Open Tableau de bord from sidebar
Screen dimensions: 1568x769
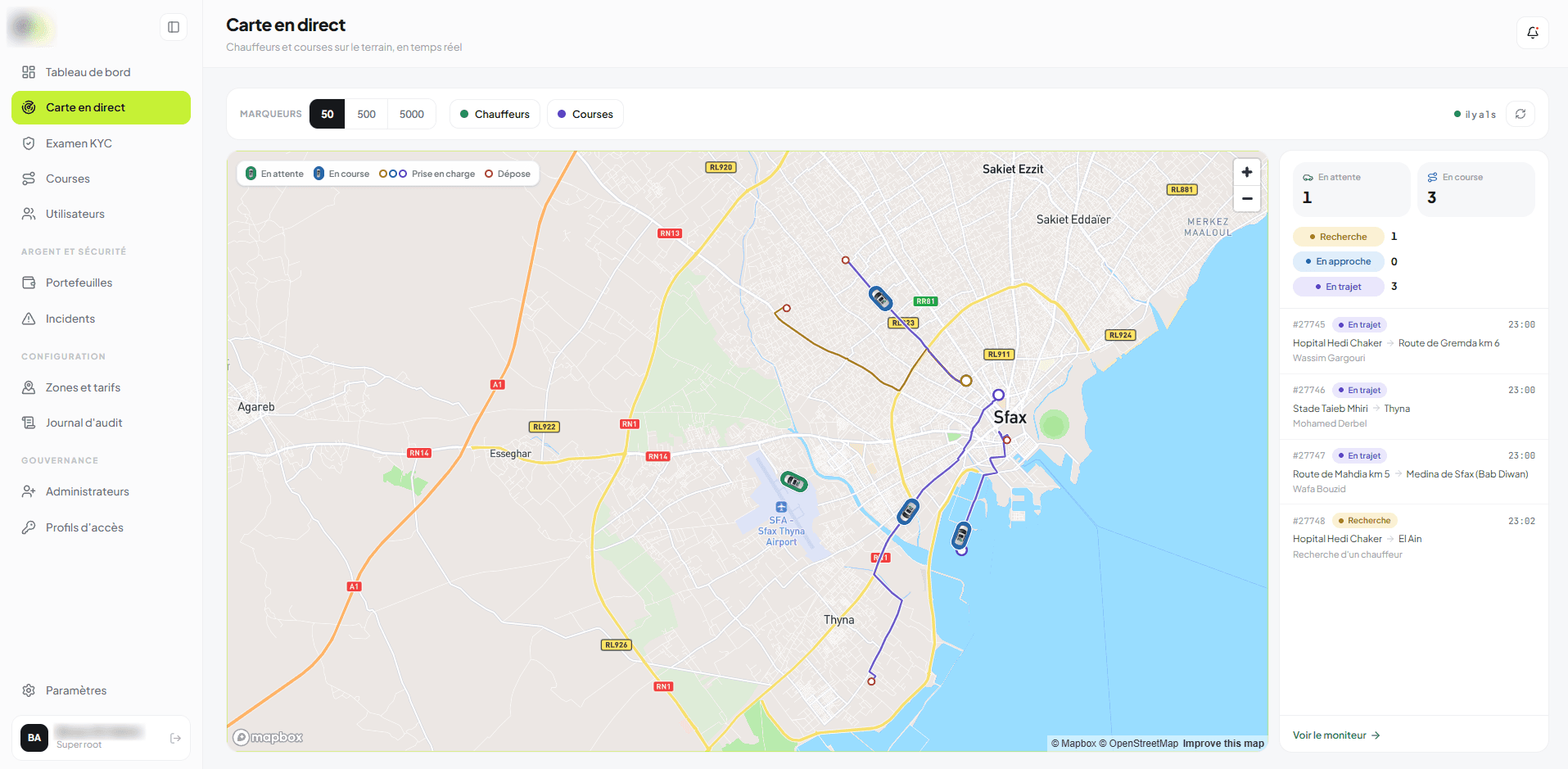point(101,72)
